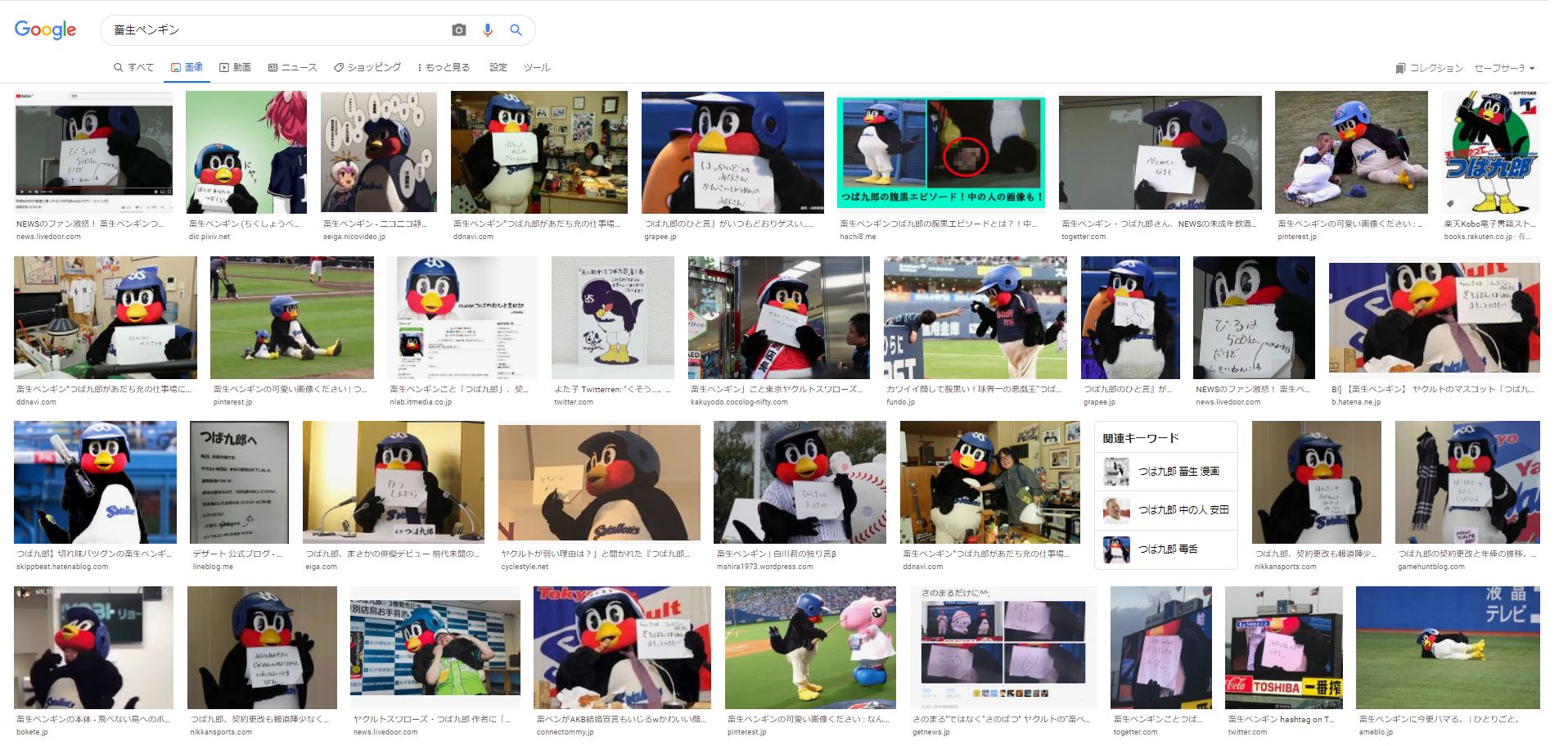
Task: Switch to the すべて tab
Action: coord(134,67)
